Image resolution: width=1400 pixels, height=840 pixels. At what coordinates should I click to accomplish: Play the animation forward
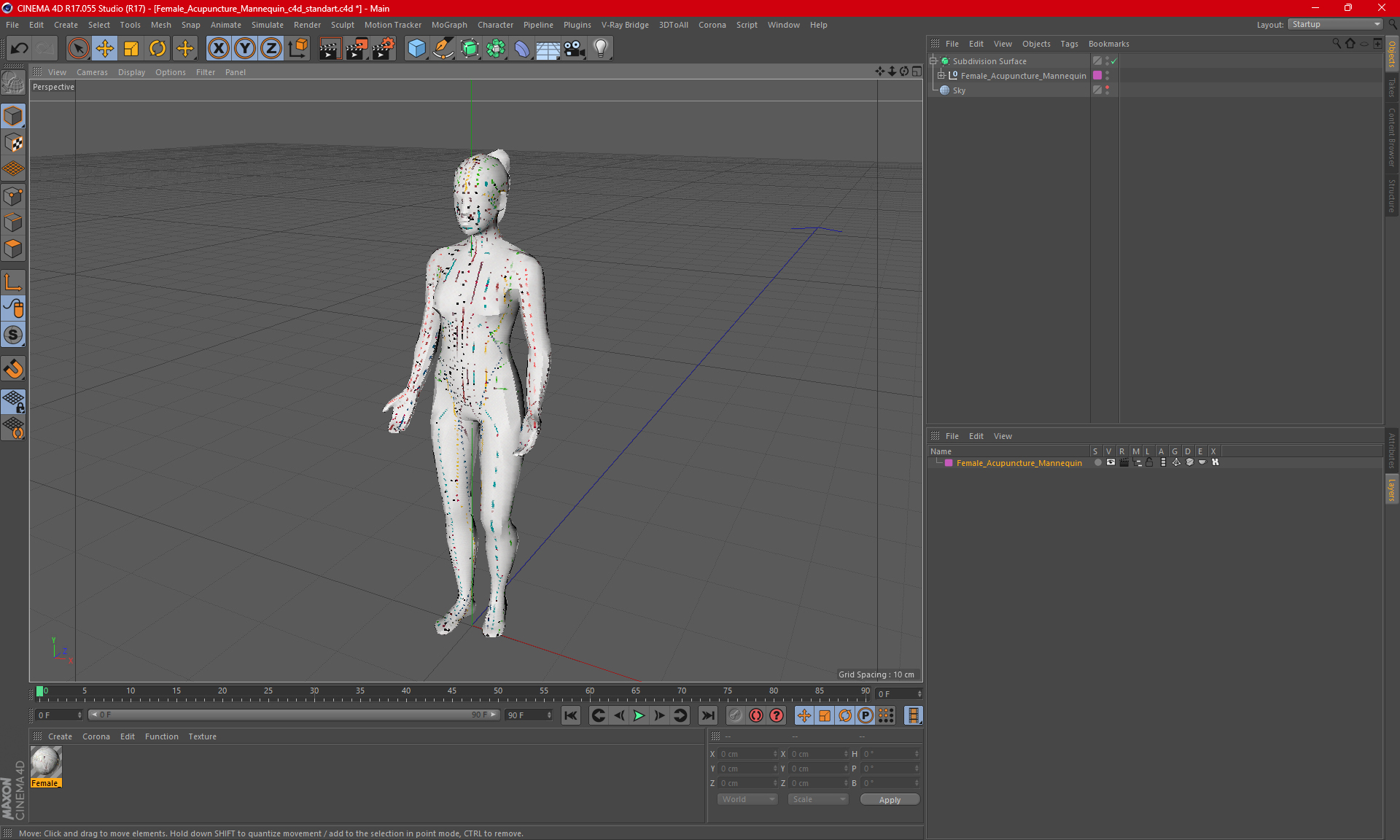pyautogui.click(x=639, y=715)
